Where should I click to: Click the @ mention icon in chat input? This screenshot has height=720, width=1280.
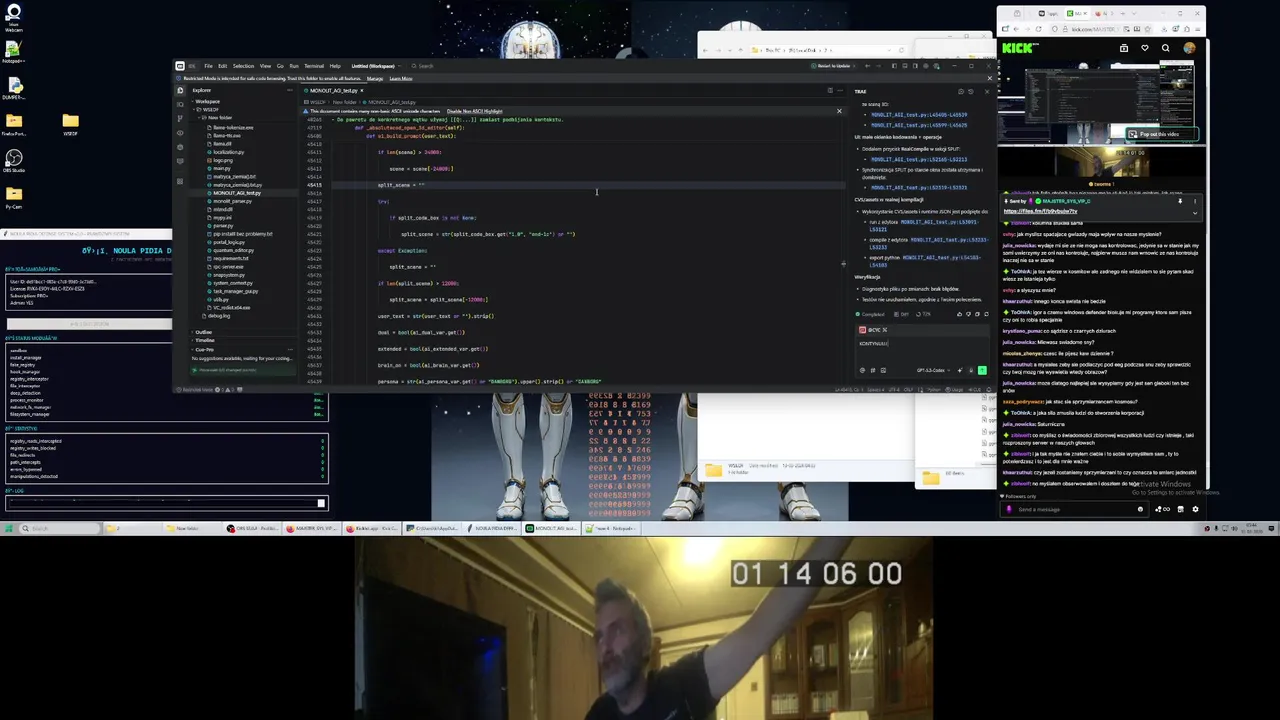[x=862, y=370]
